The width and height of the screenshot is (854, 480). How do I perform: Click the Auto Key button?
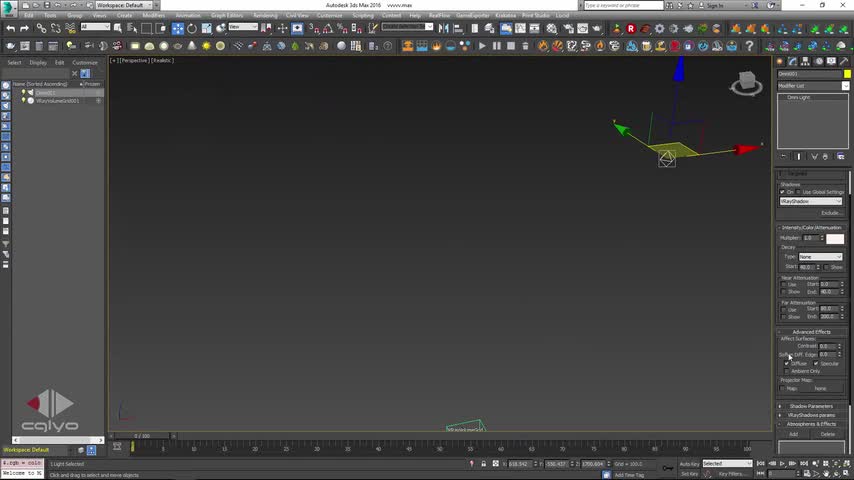689,464
